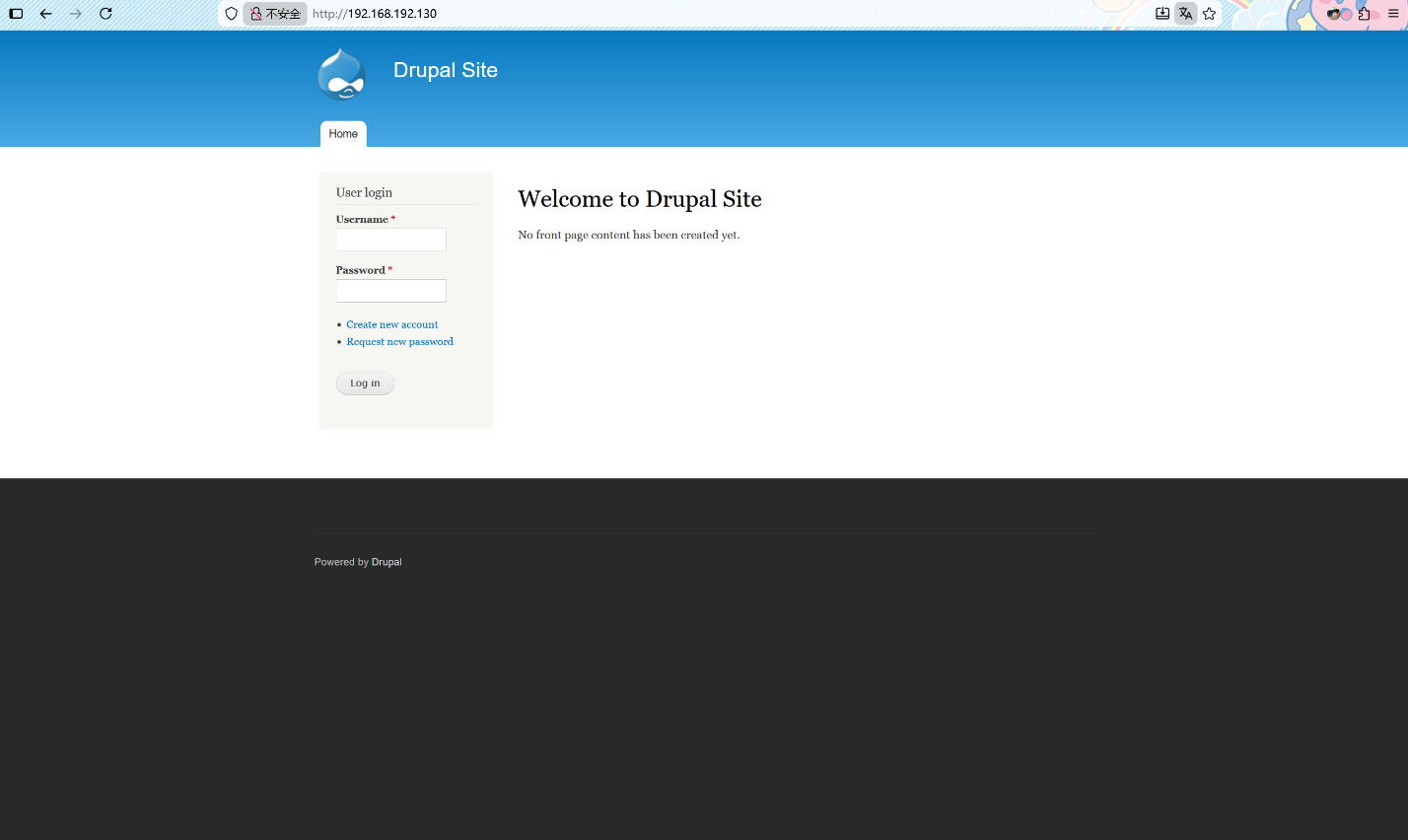Viewport: 1408px width, 840px height.
Task: Click the Drupal droplet logo
Action: coord(341,75)
